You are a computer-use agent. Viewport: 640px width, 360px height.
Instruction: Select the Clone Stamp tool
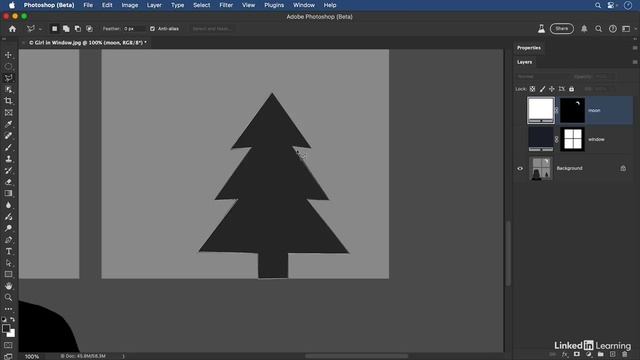[8, 159]
